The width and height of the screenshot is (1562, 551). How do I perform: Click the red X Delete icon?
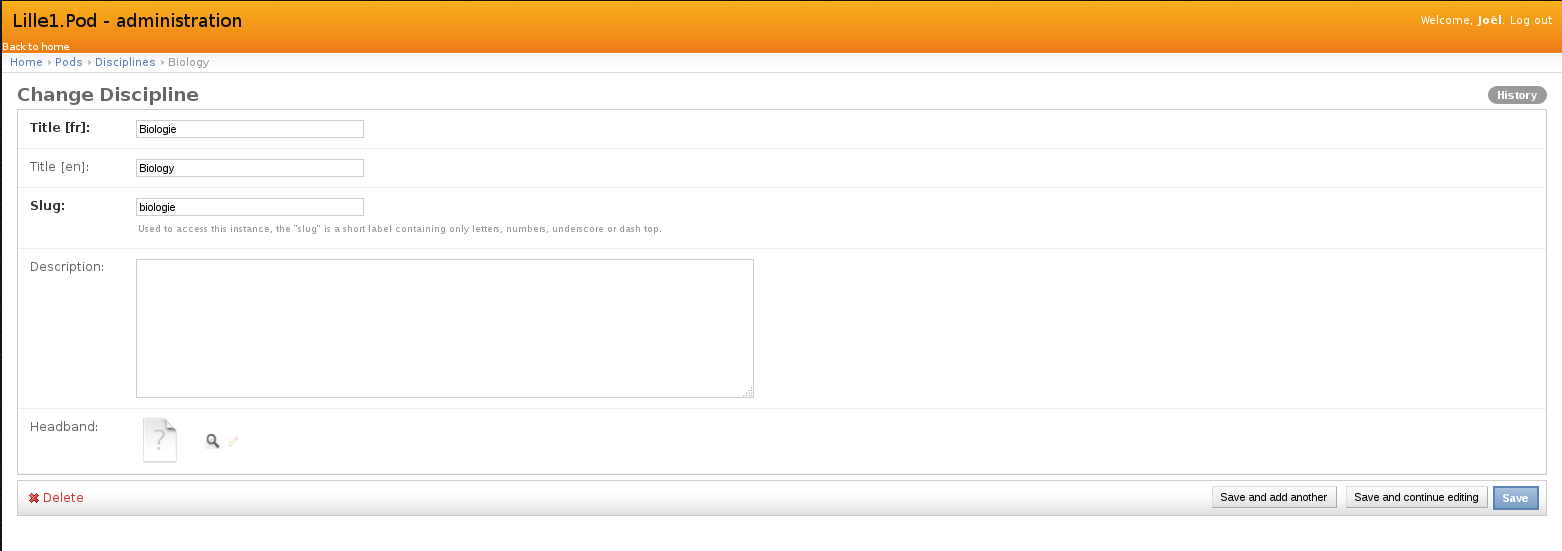coord(33,498)
